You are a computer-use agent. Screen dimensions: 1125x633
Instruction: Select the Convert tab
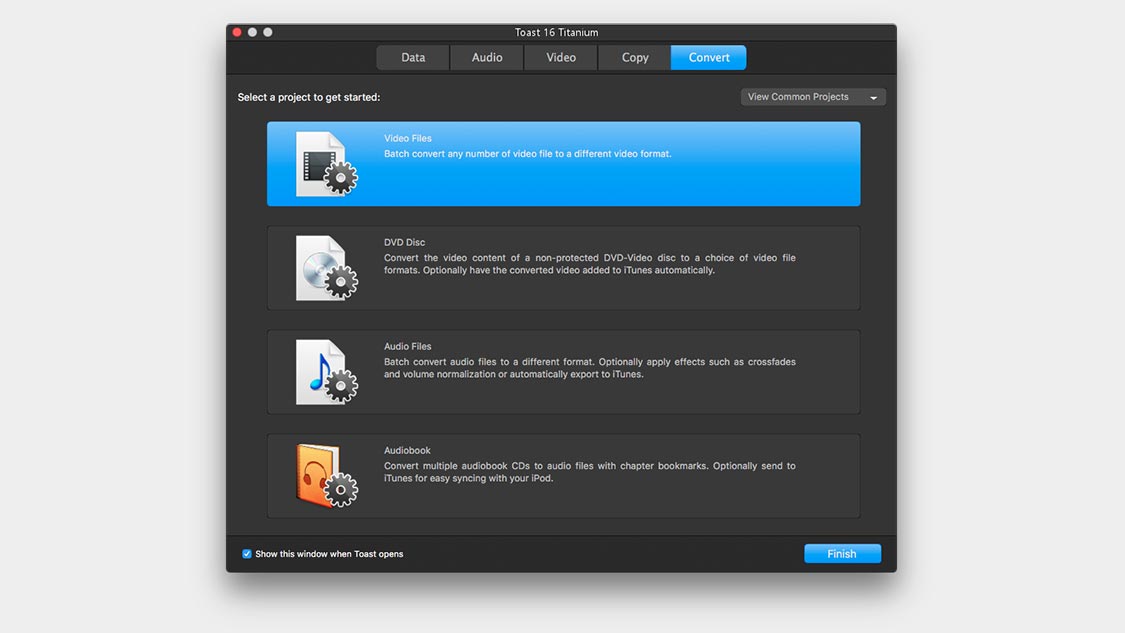pos(708,57)
